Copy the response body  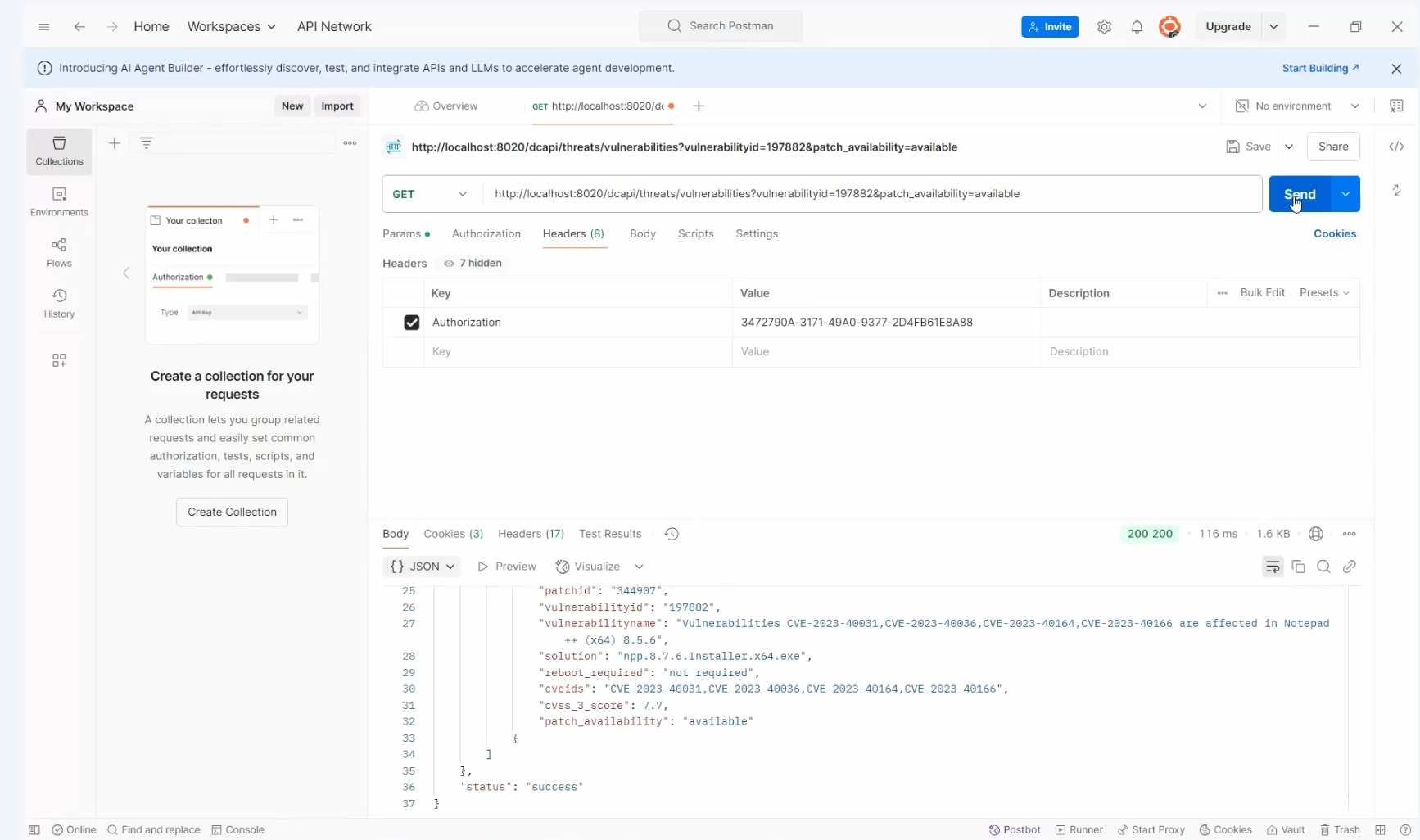click(x=1300, y=567)
